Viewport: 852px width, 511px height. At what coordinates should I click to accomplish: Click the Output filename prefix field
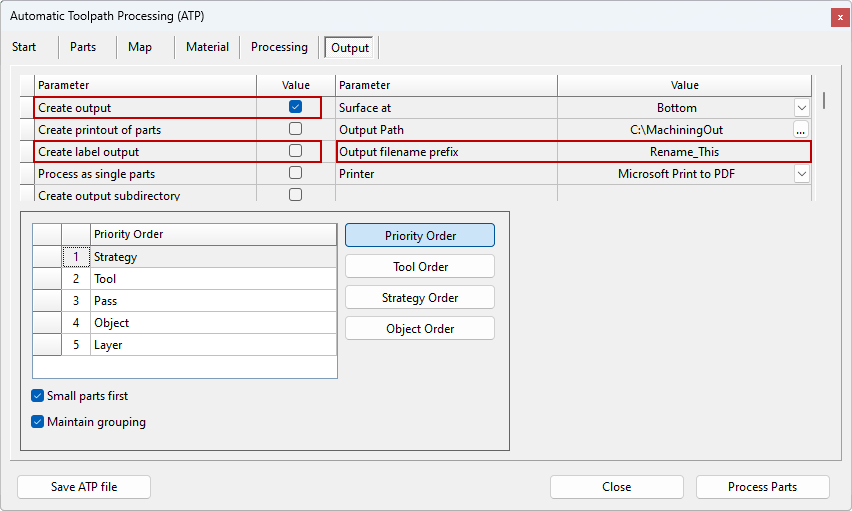click(x=684, y=152)
